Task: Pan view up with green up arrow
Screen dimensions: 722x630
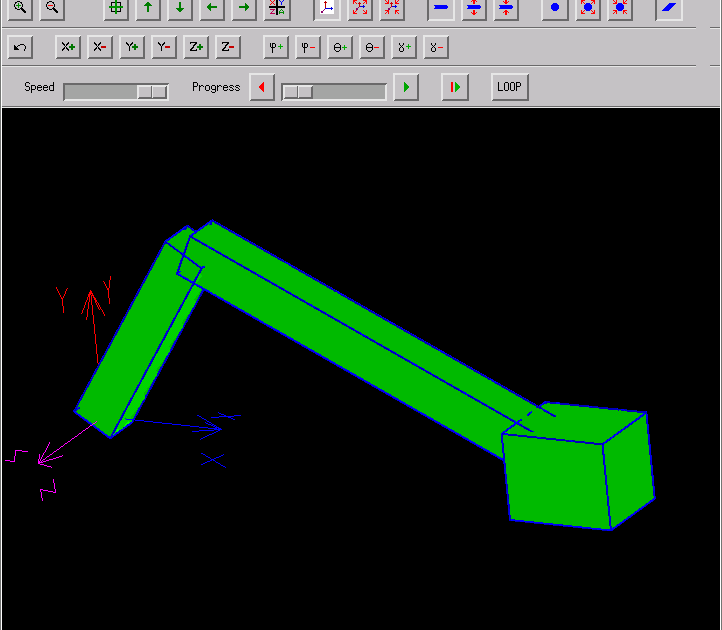Action: click(148, 8)
